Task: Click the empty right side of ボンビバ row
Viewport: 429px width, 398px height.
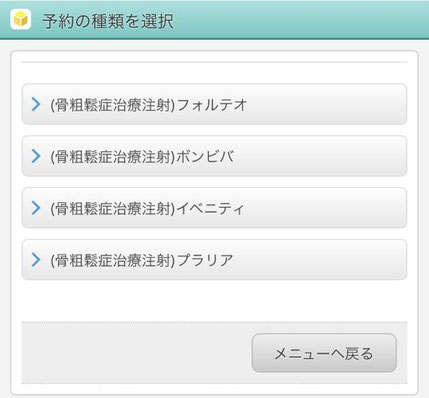Action: [320, 156]
